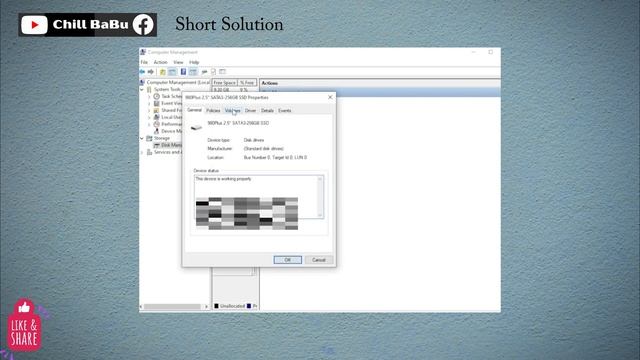Expand the Event Viewer tree node
Image resolution: width=640 pixels, height=360 pixels.
(149, 103)
